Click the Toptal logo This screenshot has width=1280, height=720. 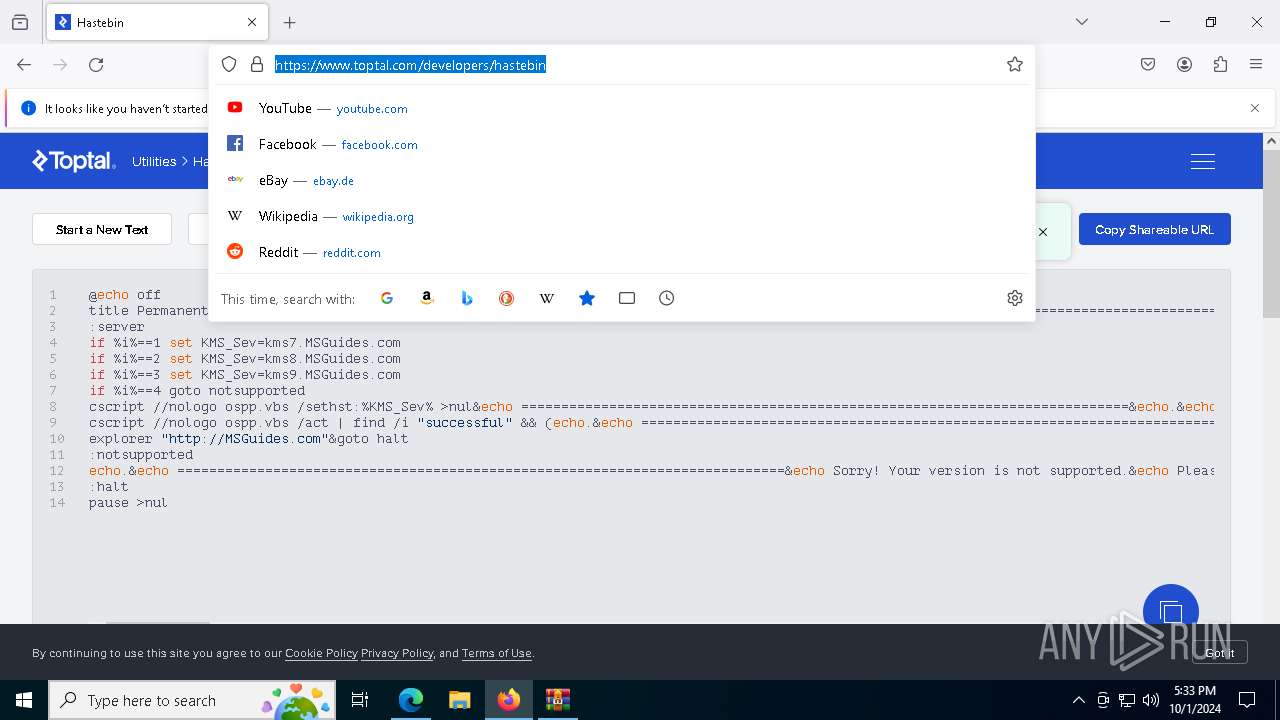74,161
